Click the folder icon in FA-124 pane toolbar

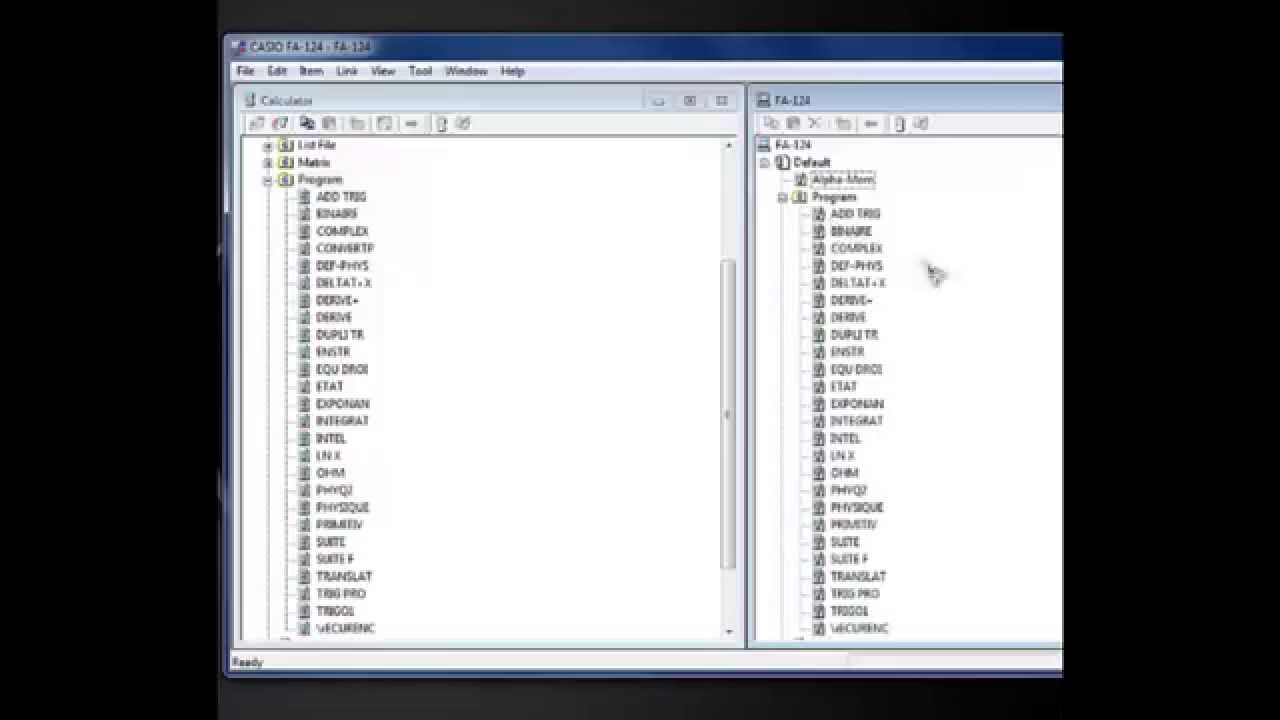843,124
